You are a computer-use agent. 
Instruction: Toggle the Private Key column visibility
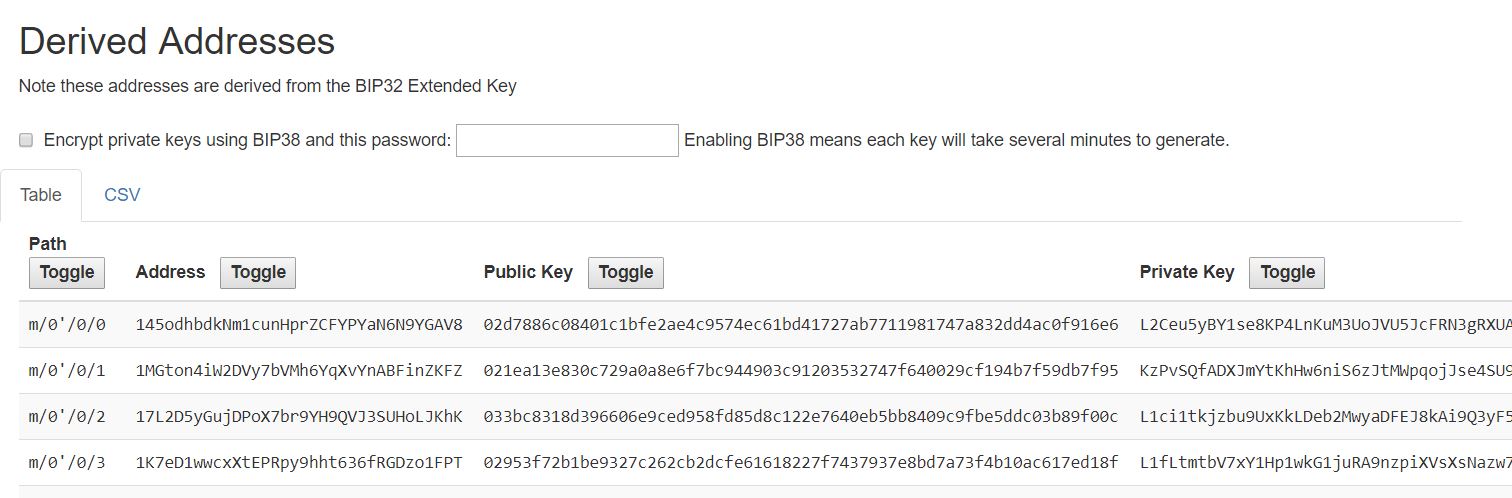pos(1287,272)
